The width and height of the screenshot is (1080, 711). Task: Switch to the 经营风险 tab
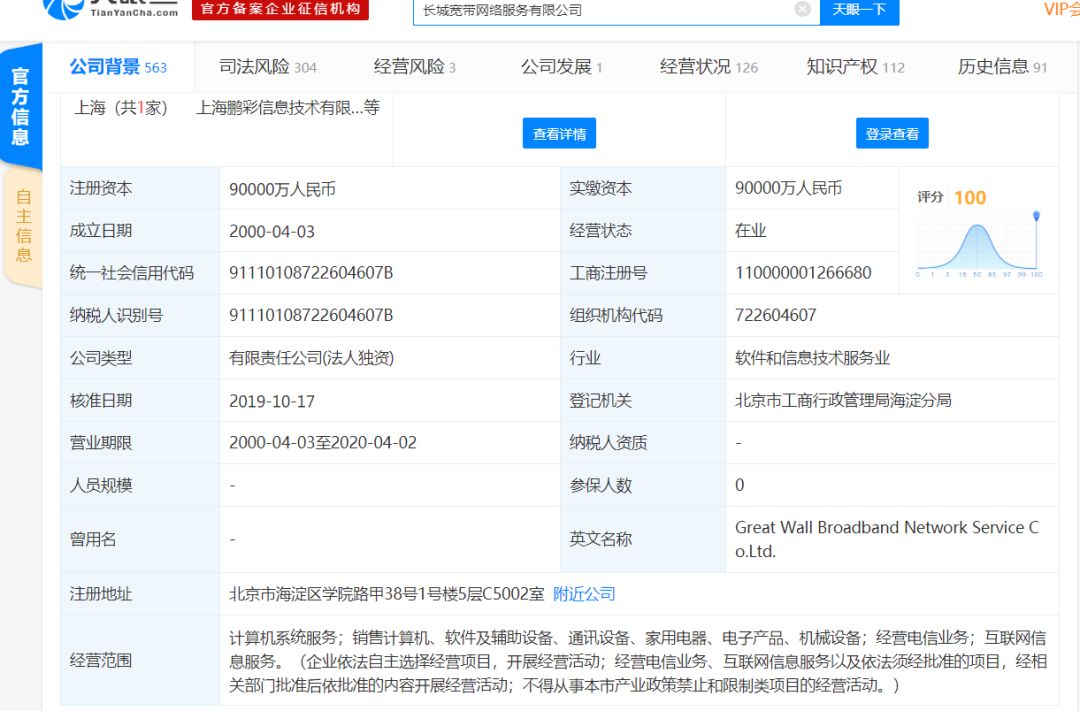pos(415,67)
